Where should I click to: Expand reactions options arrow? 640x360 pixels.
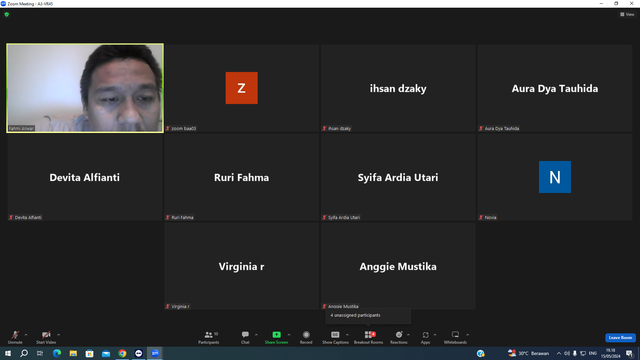409,335
